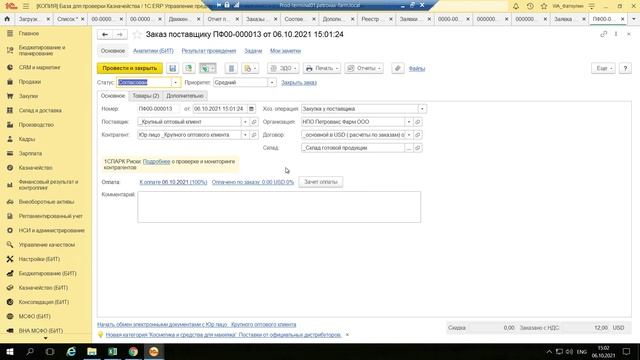
Task: Click the favorites star beside the order title
Action: (x=137, y=35)
